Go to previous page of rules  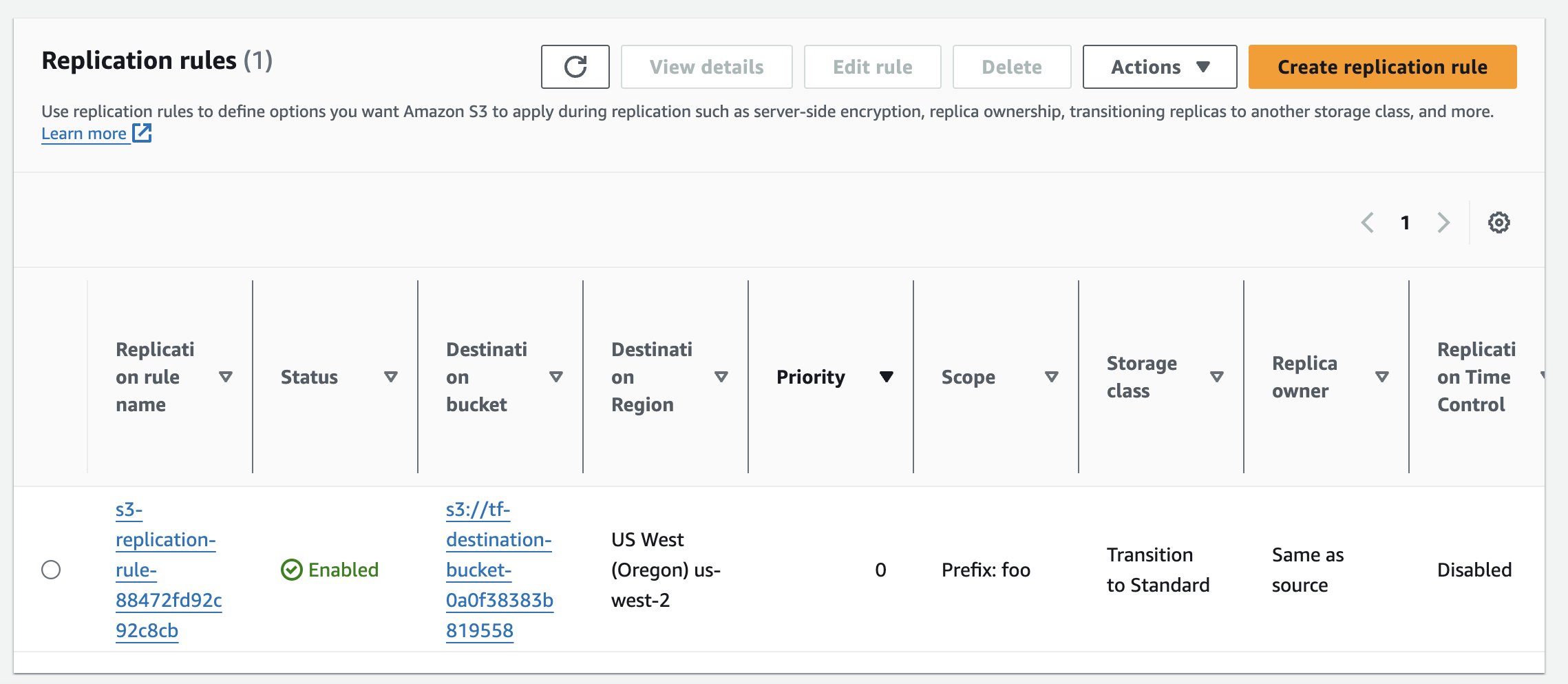pos(1368,222)
